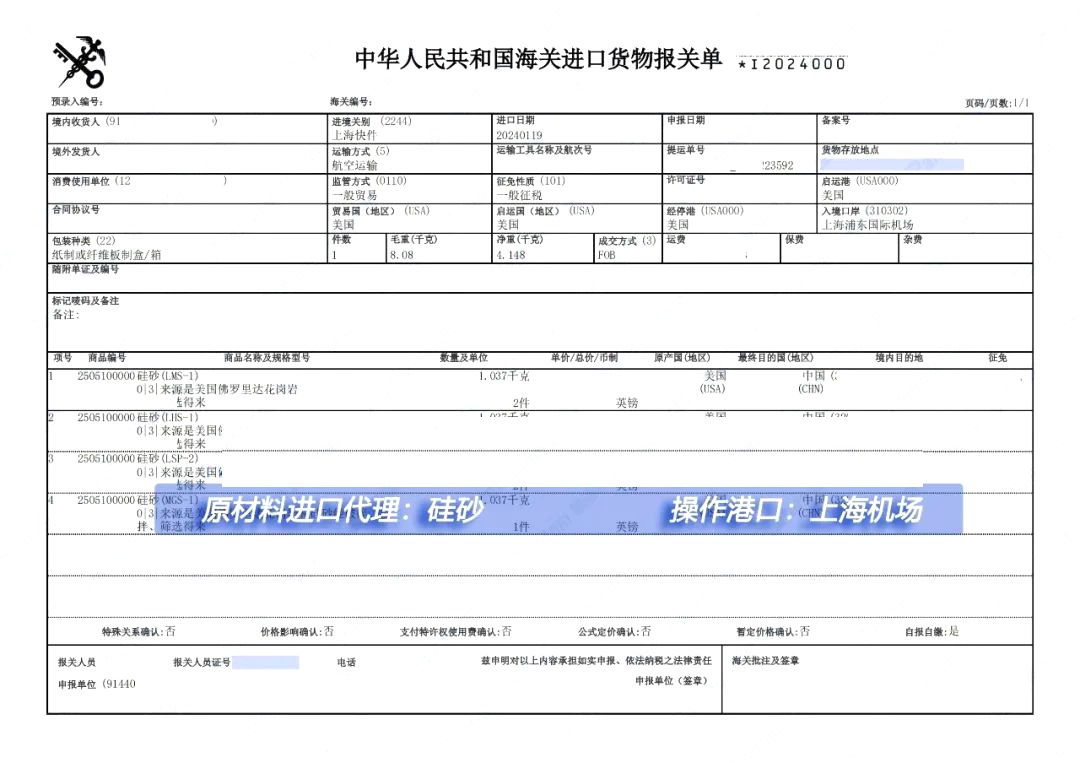
Task: Click 特殊关系确认:否 at the bottom
Action: 138,631
